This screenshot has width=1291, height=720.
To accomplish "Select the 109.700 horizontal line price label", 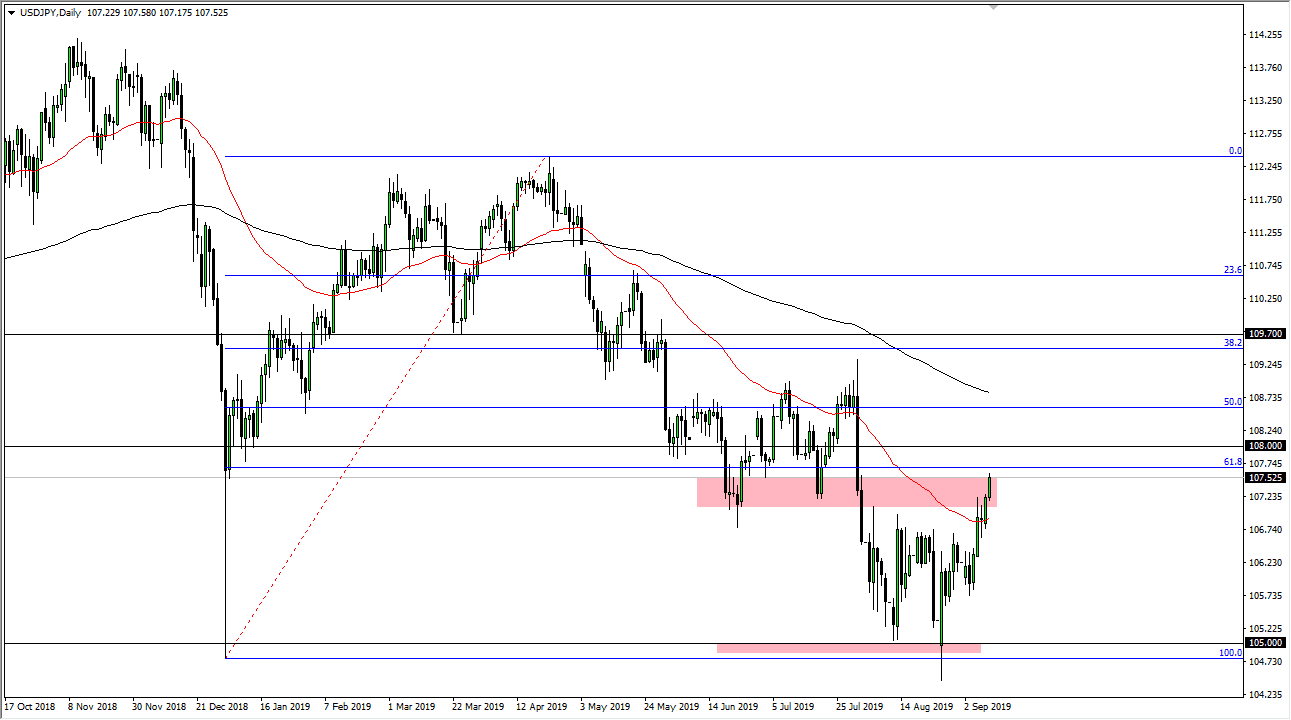I will coord(1266,334).
